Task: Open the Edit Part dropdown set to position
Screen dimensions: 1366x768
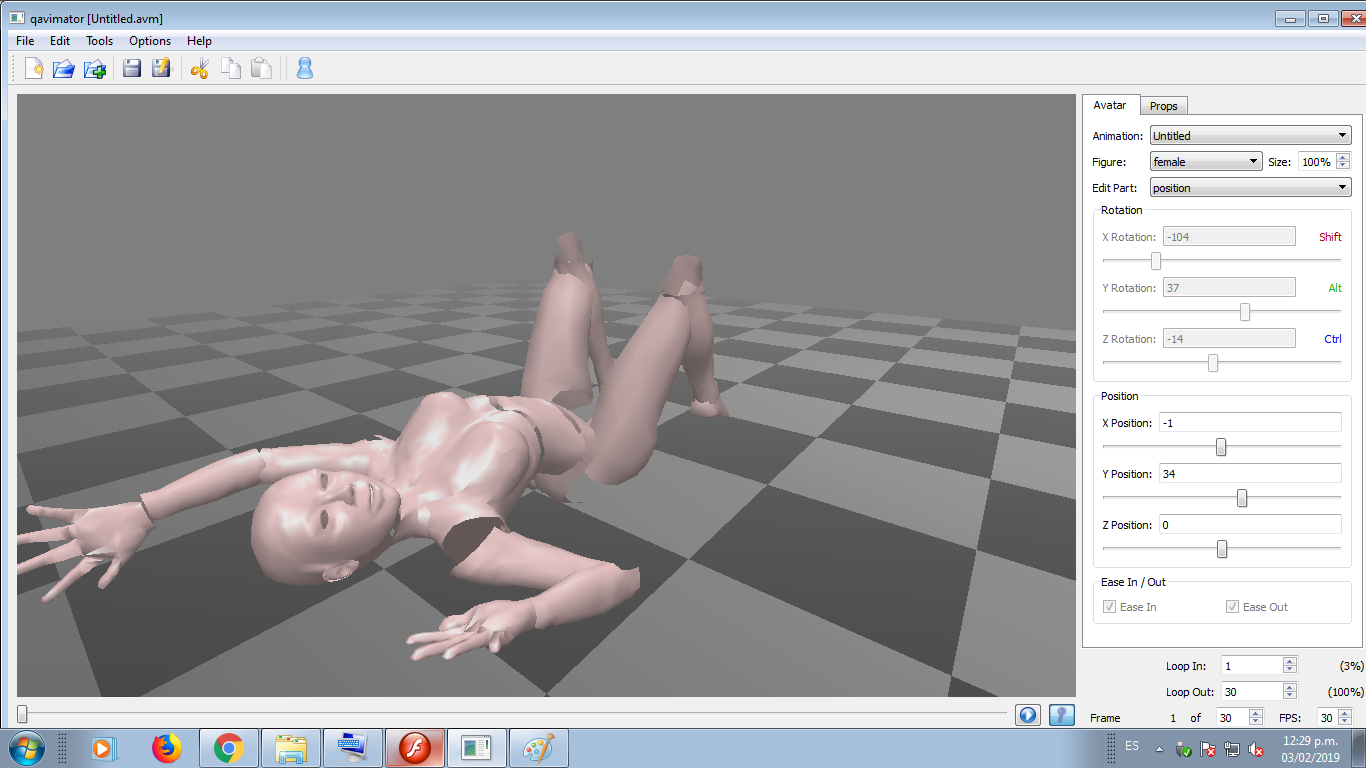Action: (1250, 188)
